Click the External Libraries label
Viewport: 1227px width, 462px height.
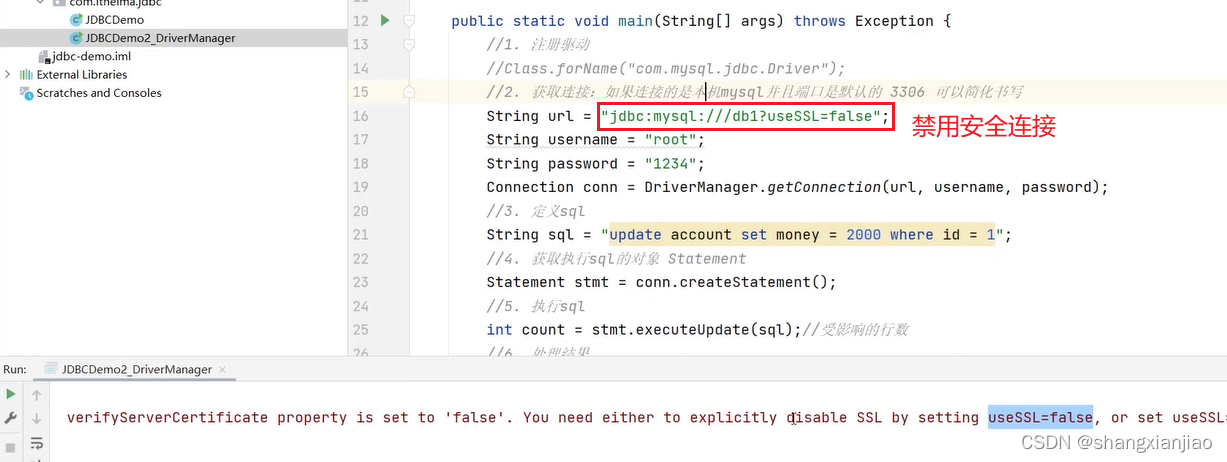(x=82, y=74)
